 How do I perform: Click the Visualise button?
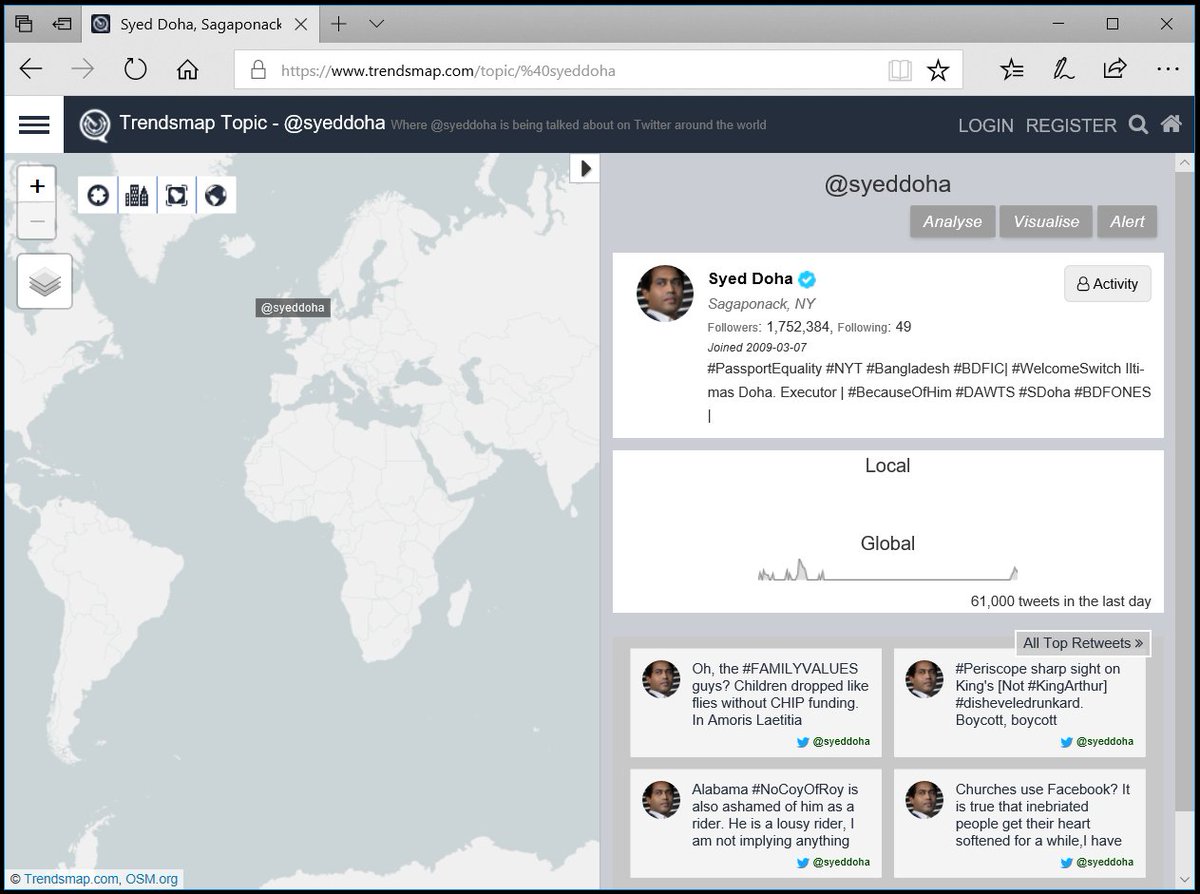click(x=1046, y=222)
